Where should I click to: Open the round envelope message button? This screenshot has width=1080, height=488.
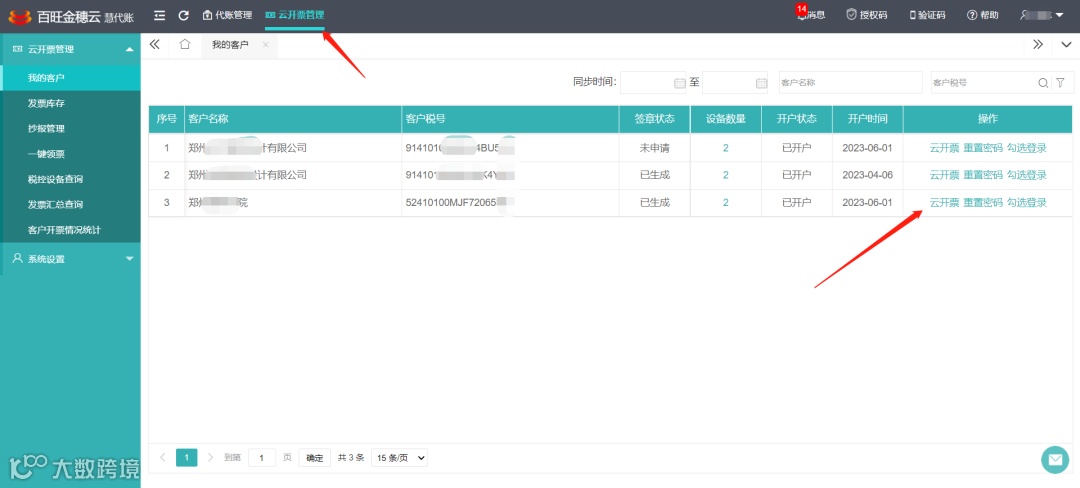tap(1055, 459)
